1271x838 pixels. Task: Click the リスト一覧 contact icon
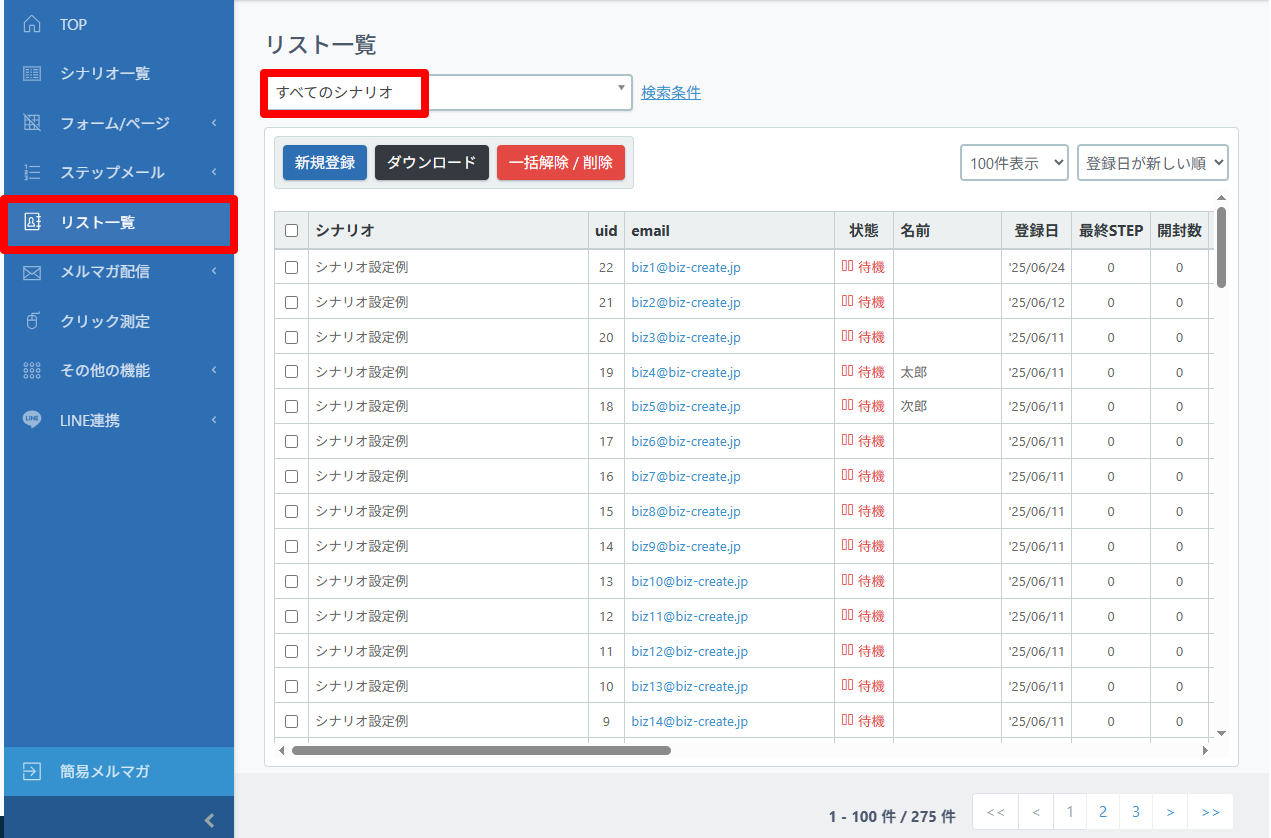32,222
